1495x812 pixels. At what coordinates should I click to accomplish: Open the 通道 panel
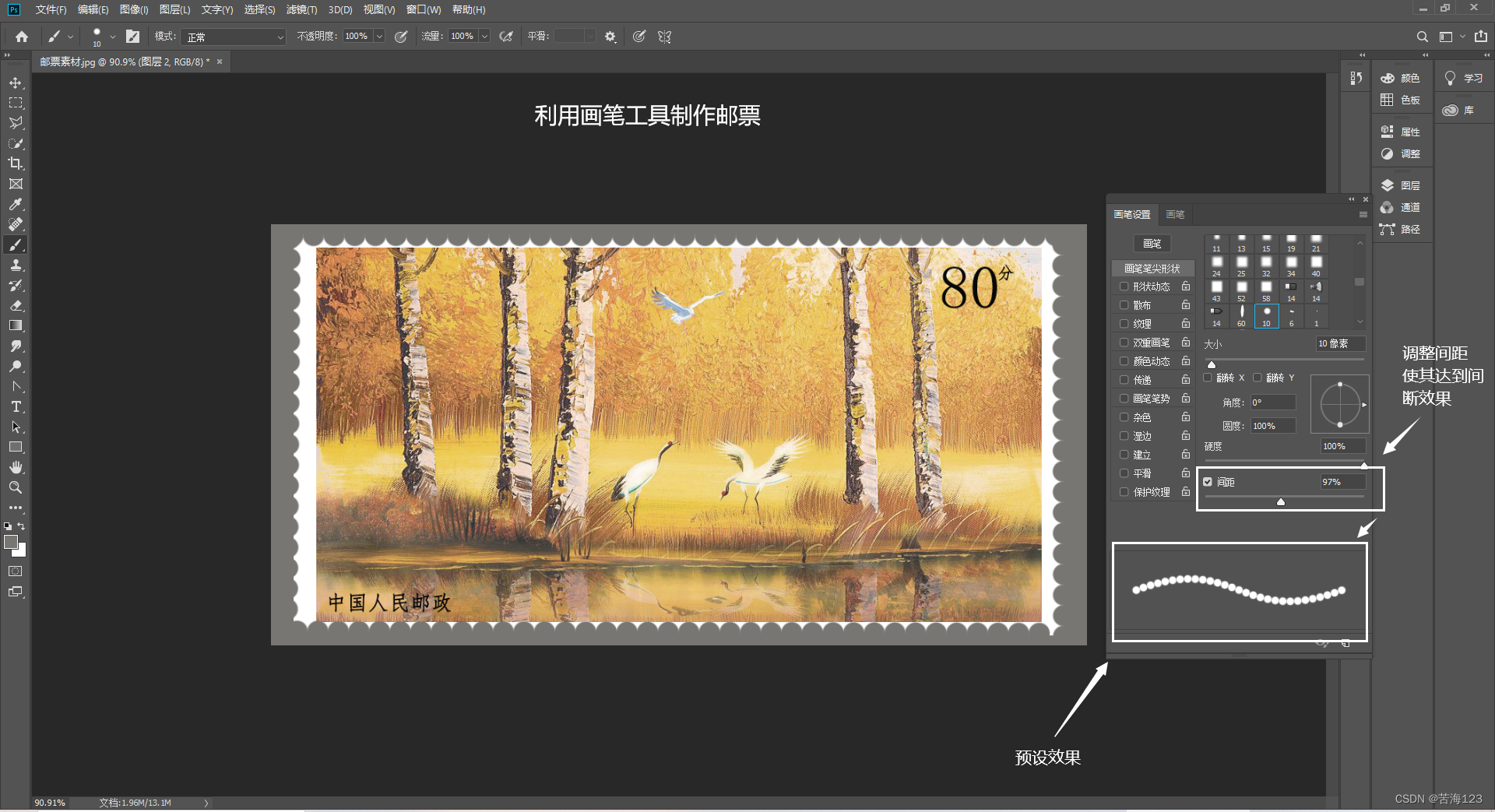point(1402,207)
